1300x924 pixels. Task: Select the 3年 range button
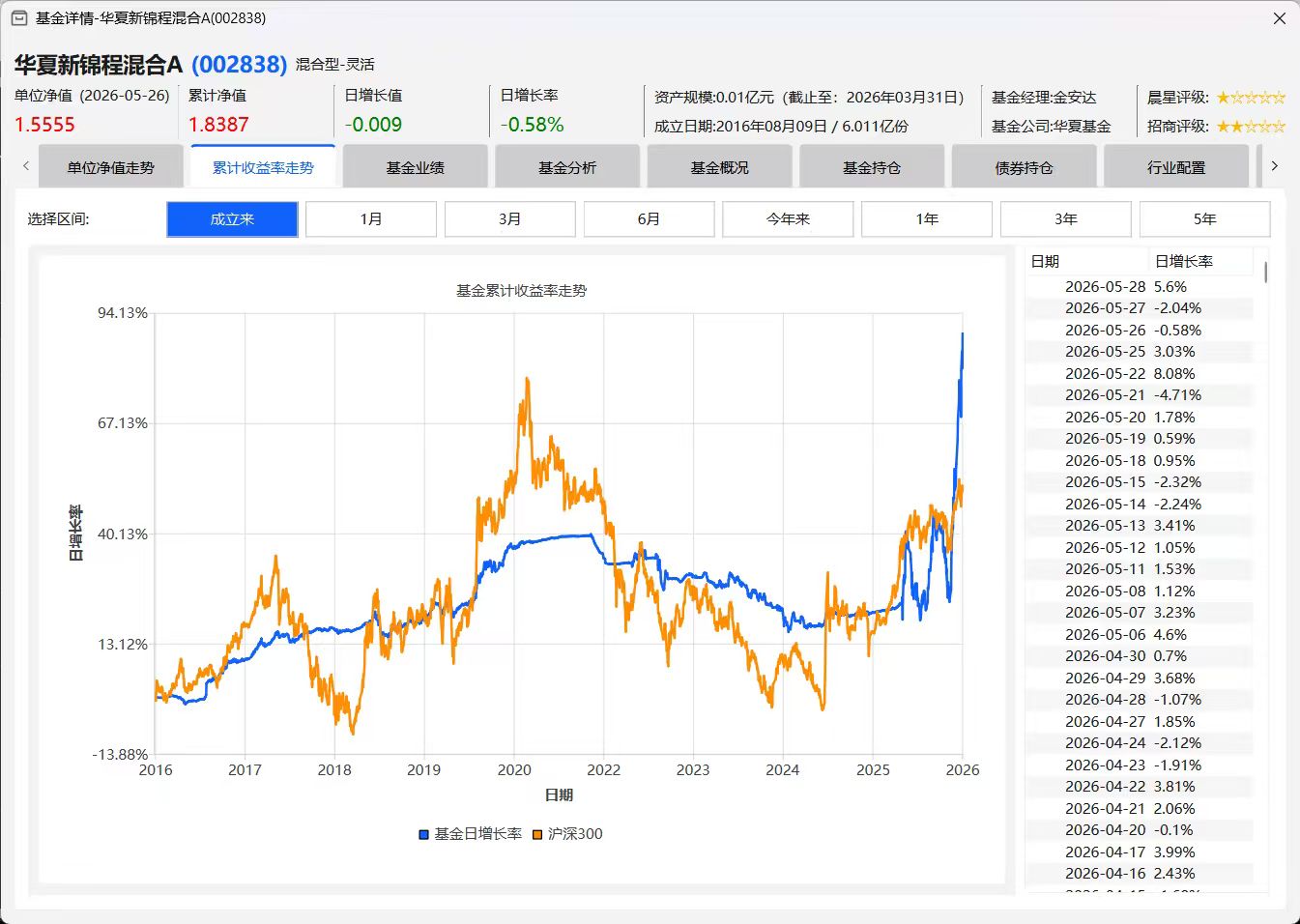(x=1066, y=219)
